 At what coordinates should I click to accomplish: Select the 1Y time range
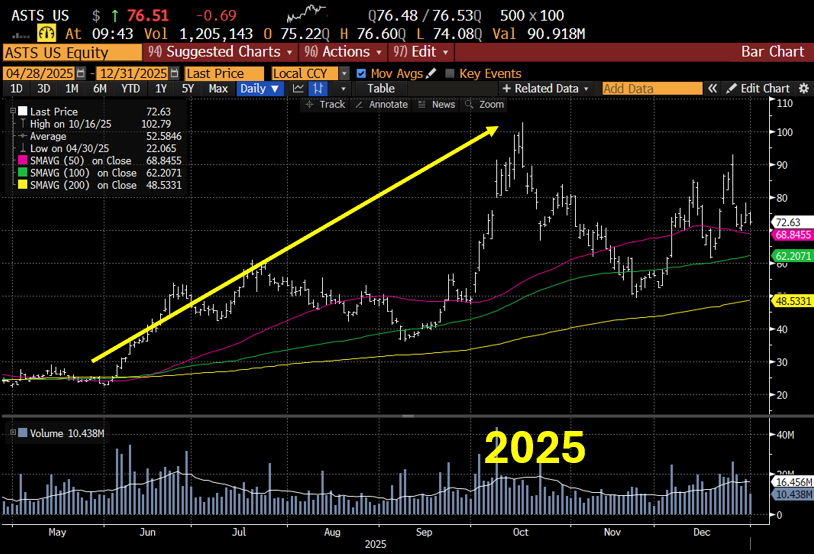pos(161,88)
